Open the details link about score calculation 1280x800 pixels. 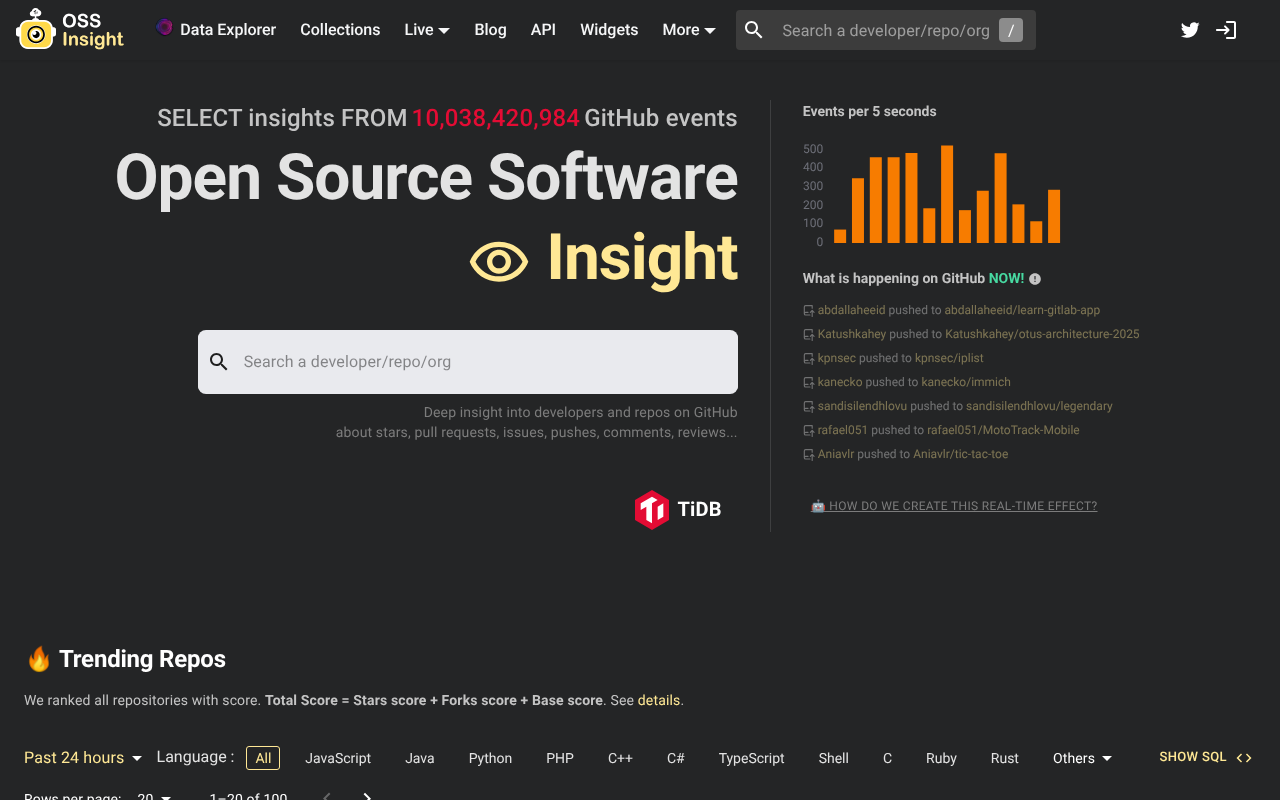[659, 700]
